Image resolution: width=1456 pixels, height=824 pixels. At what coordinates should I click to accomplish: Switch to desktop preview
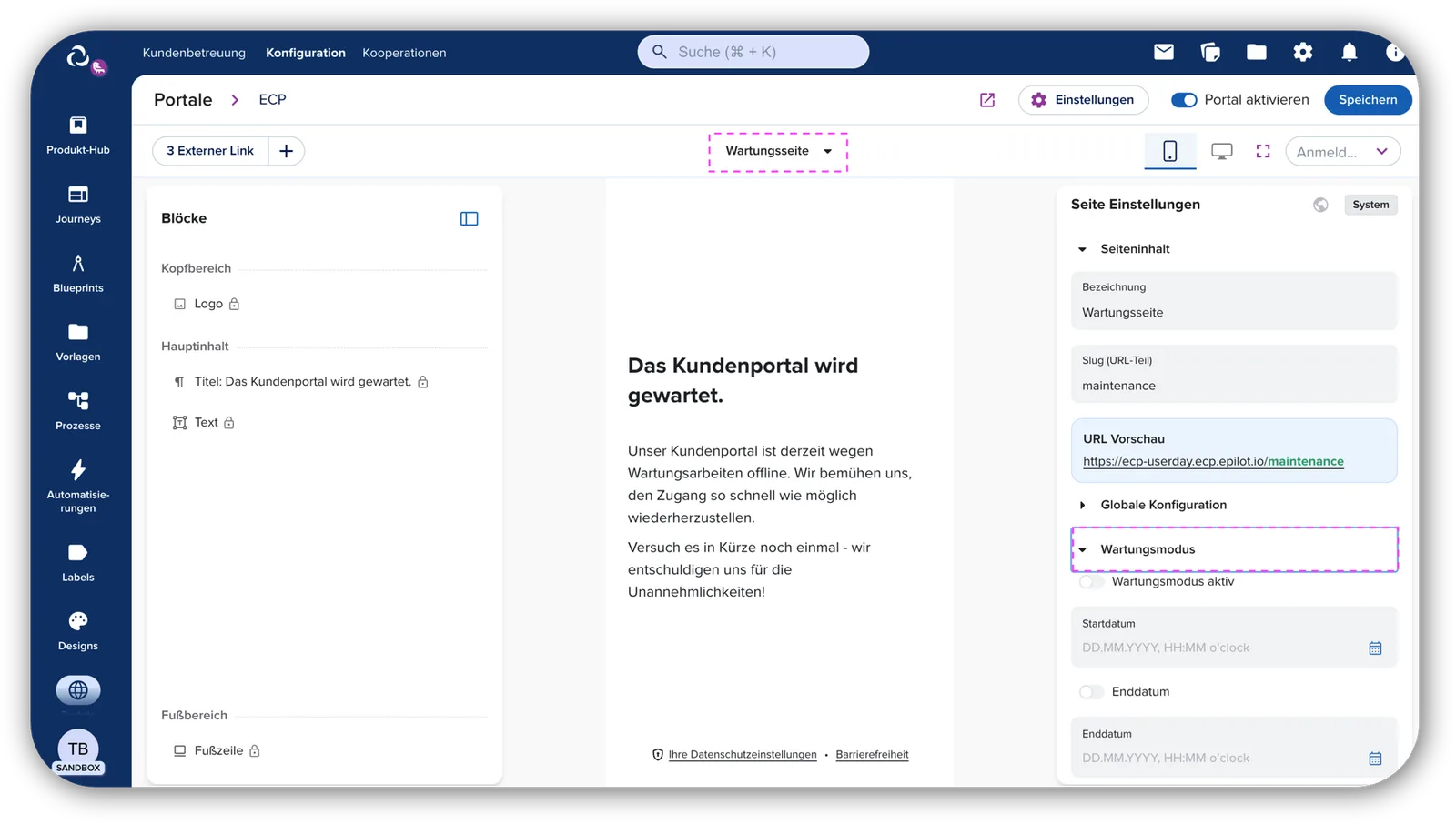coord(1222,151)
